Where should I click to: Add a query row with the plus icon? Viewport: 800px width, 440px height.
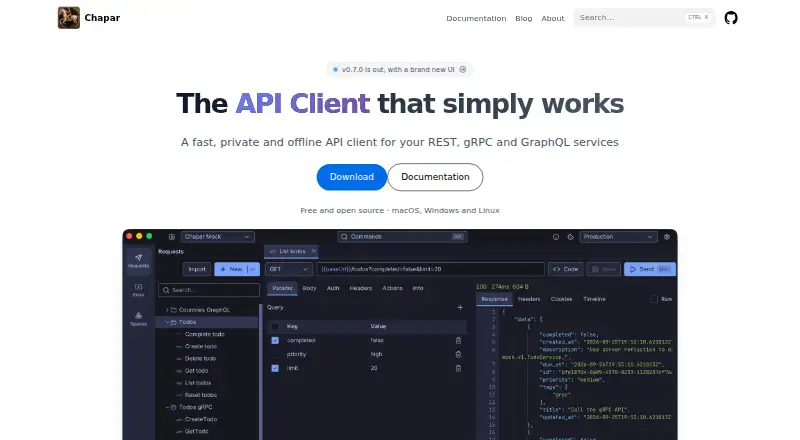(x=460, y=307)
